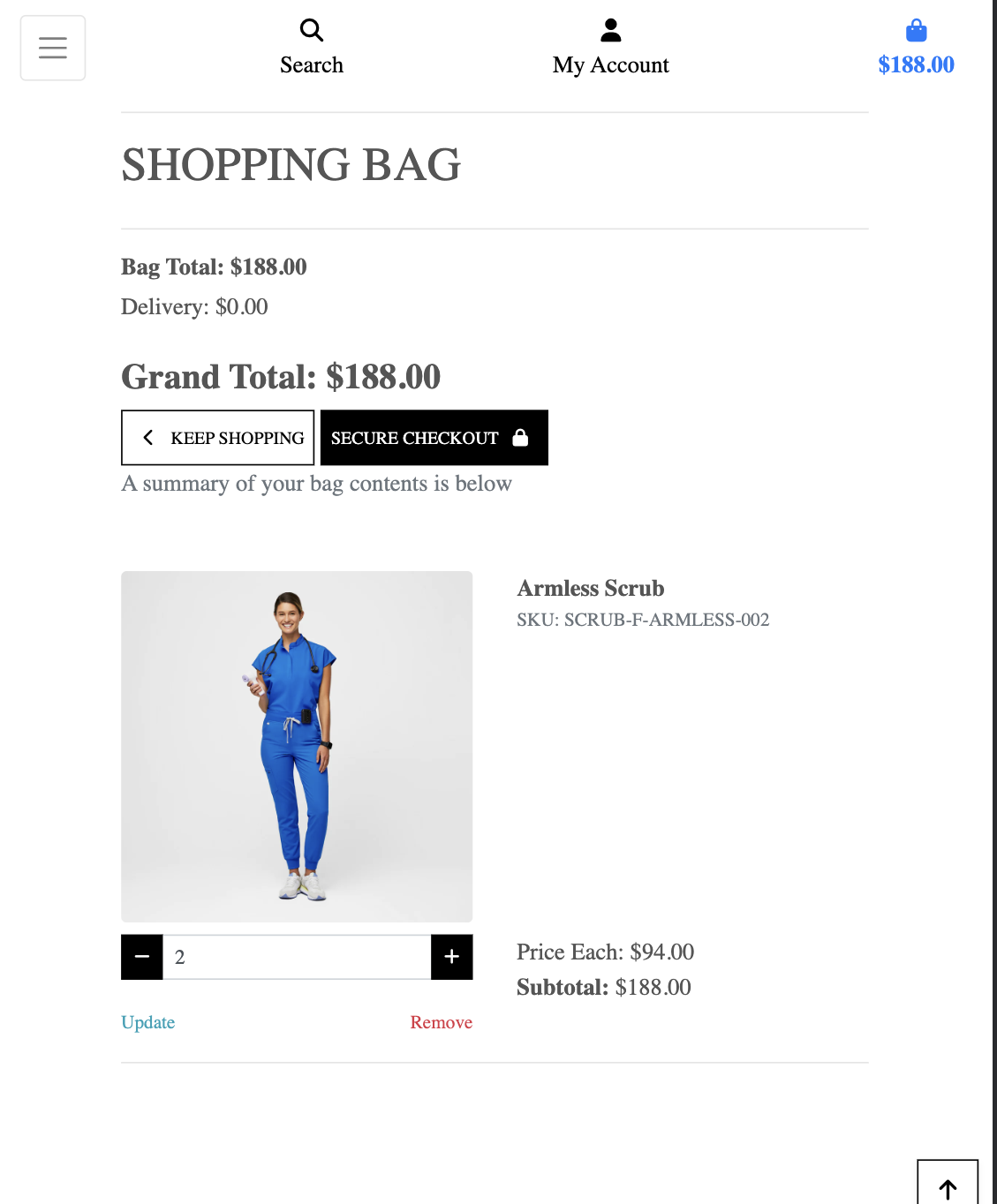Remove the Armless Scrub from bag
997x1204 pixels.
pos(442,1022)
